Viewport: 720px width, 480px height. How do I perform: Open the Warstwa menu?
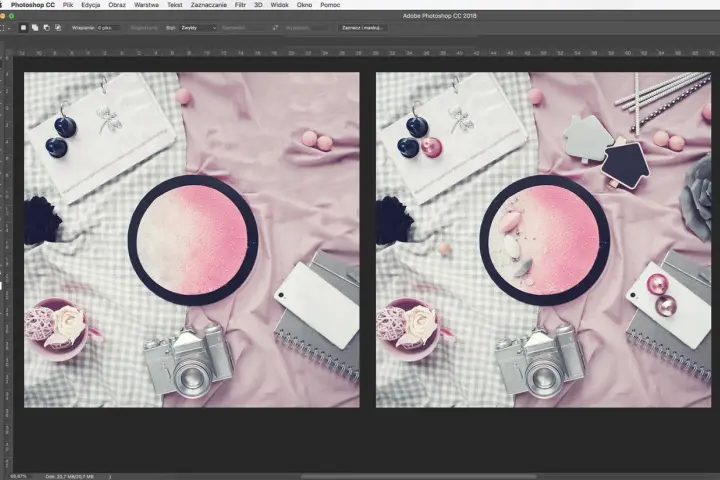point(146,5)
